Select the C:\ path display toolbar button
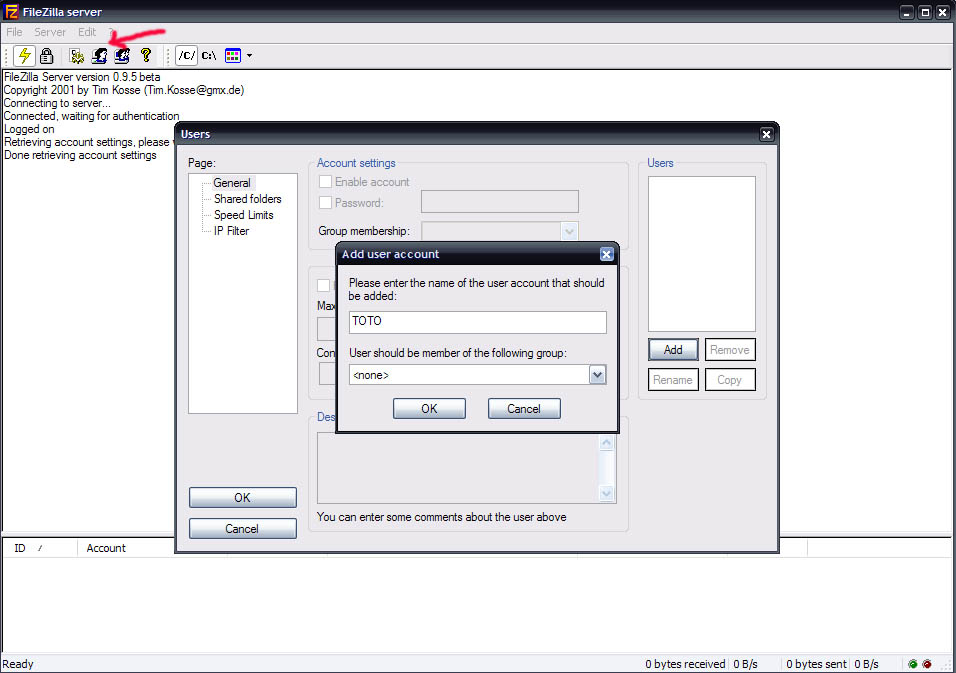This screenshot has width=956, height=673. click(x=209, y=55)
